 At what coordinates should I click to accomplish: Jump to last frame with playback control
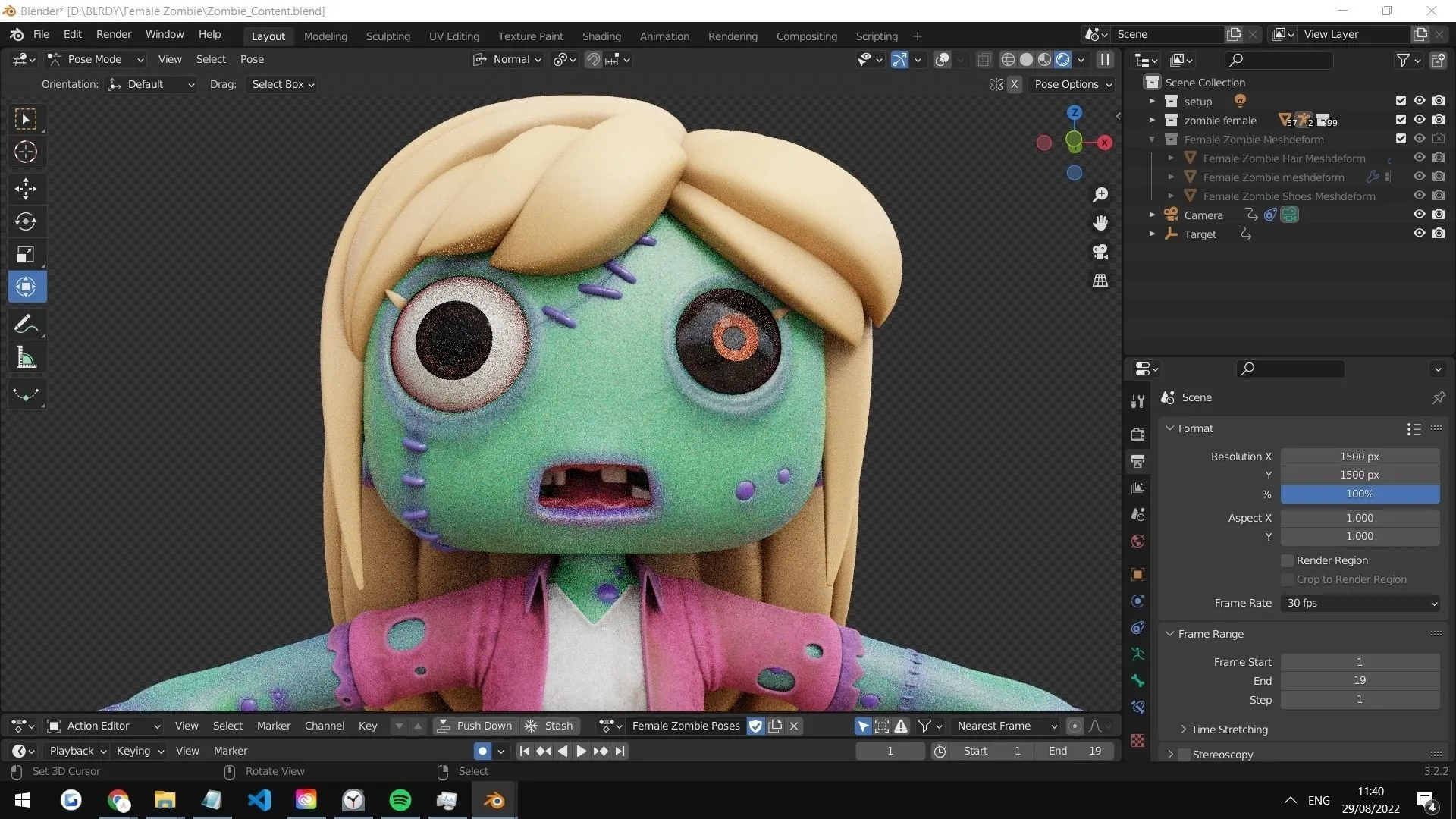620,751
